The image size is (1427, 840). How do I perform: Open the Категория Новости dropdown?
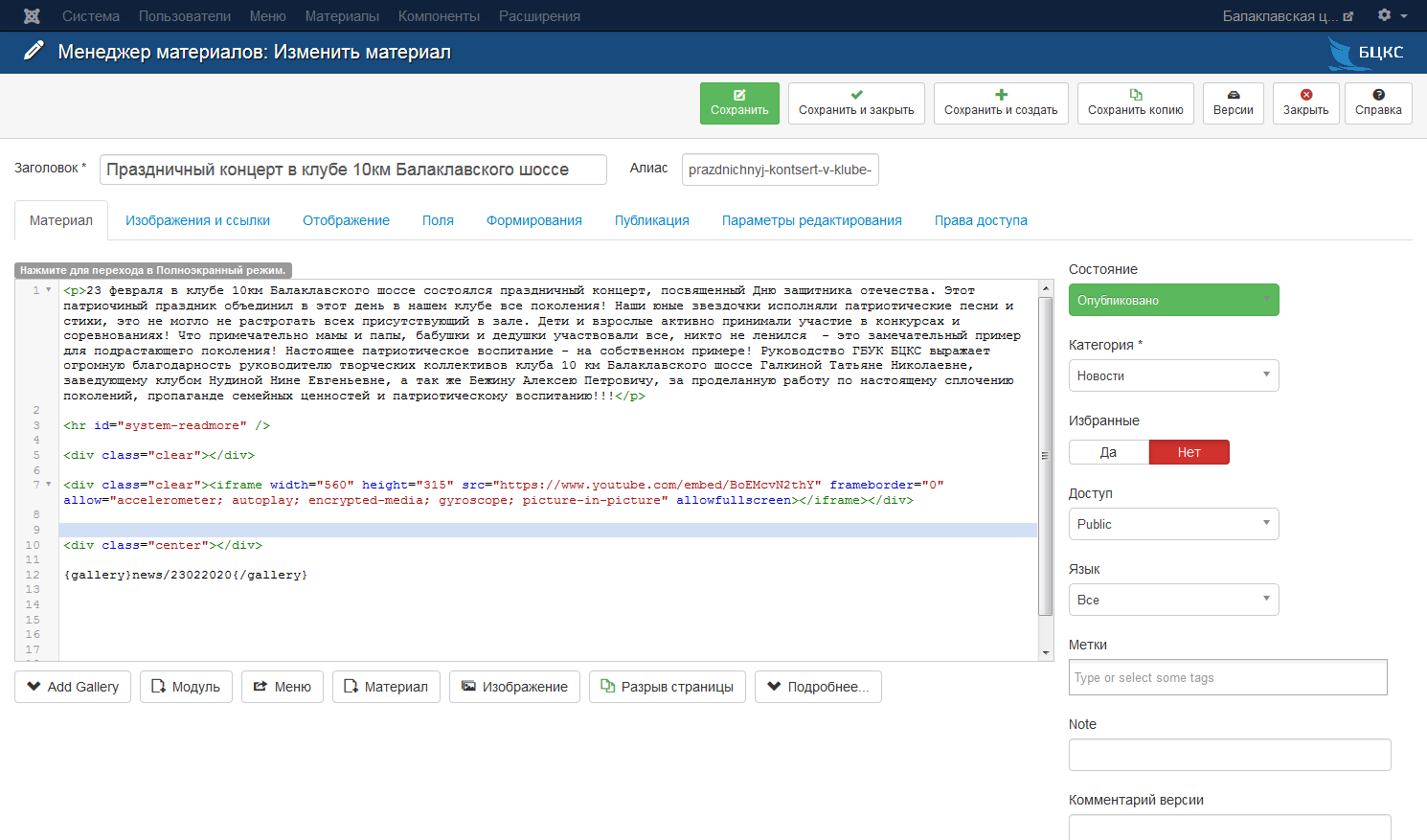click(x=1174, y=375)
